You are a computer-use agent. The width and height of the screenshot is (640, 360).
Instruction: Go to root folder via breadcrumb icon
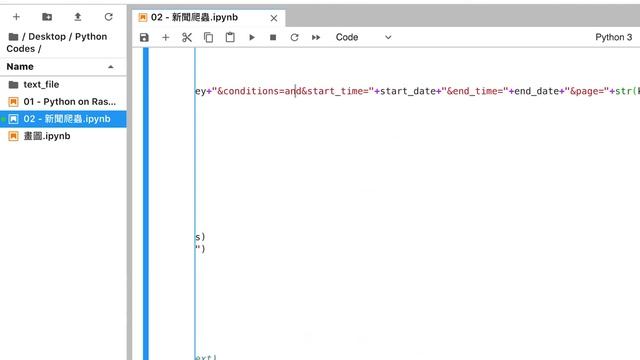pos(13,37)
